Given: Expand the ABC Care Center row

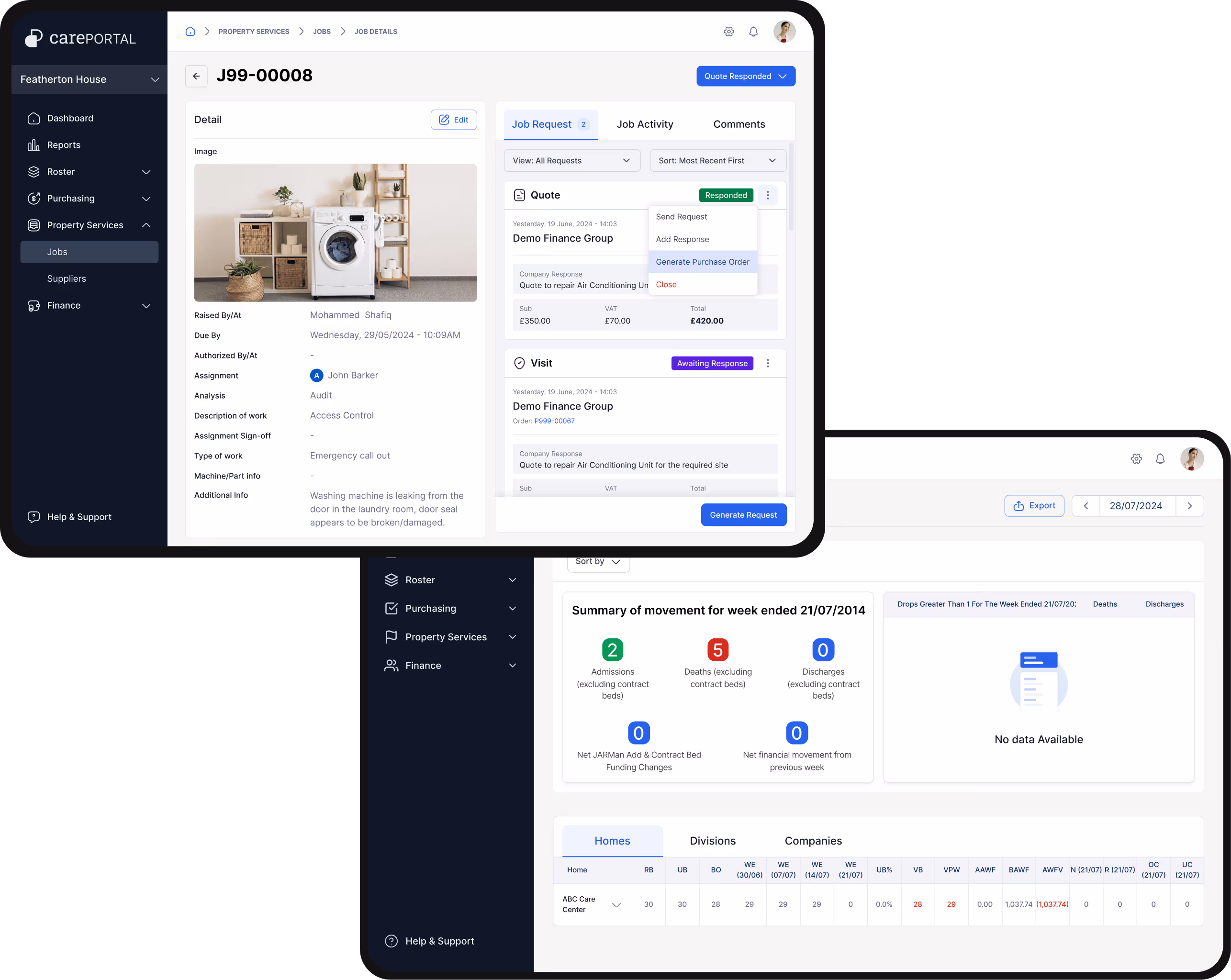Looking at the screenshot, I should (x=616, y=905).
